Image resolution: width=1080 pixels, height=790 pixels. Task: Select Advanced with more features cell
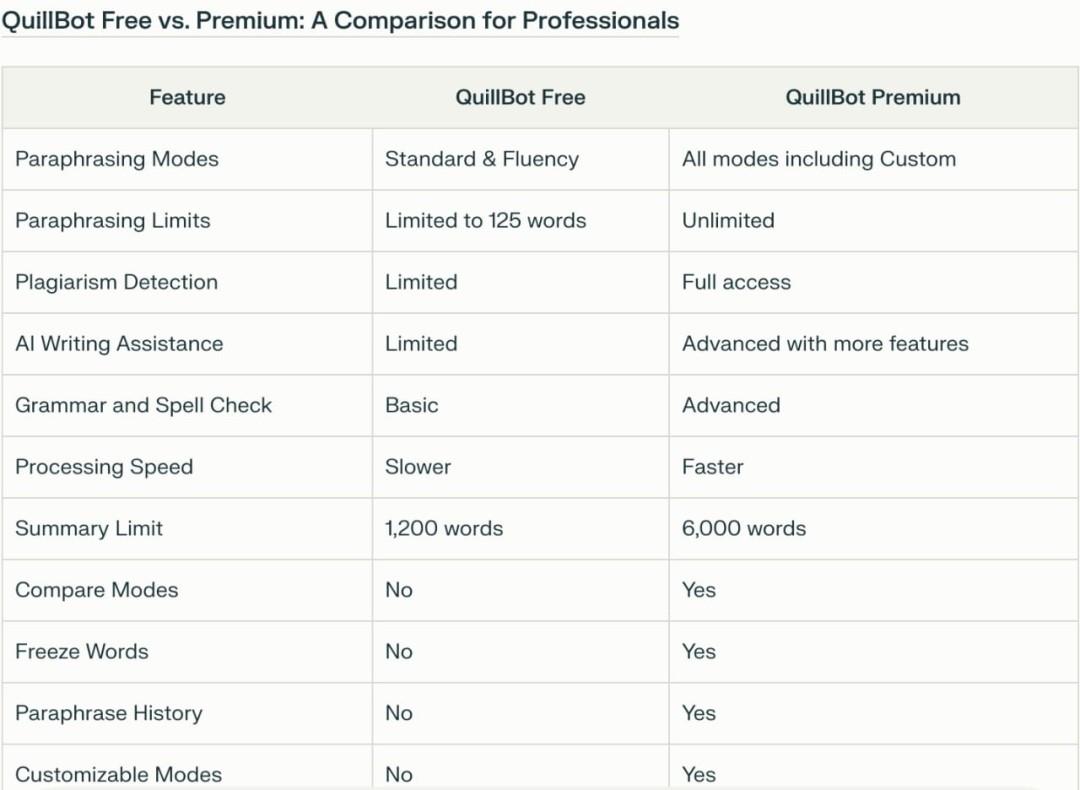tap(825, 344)
